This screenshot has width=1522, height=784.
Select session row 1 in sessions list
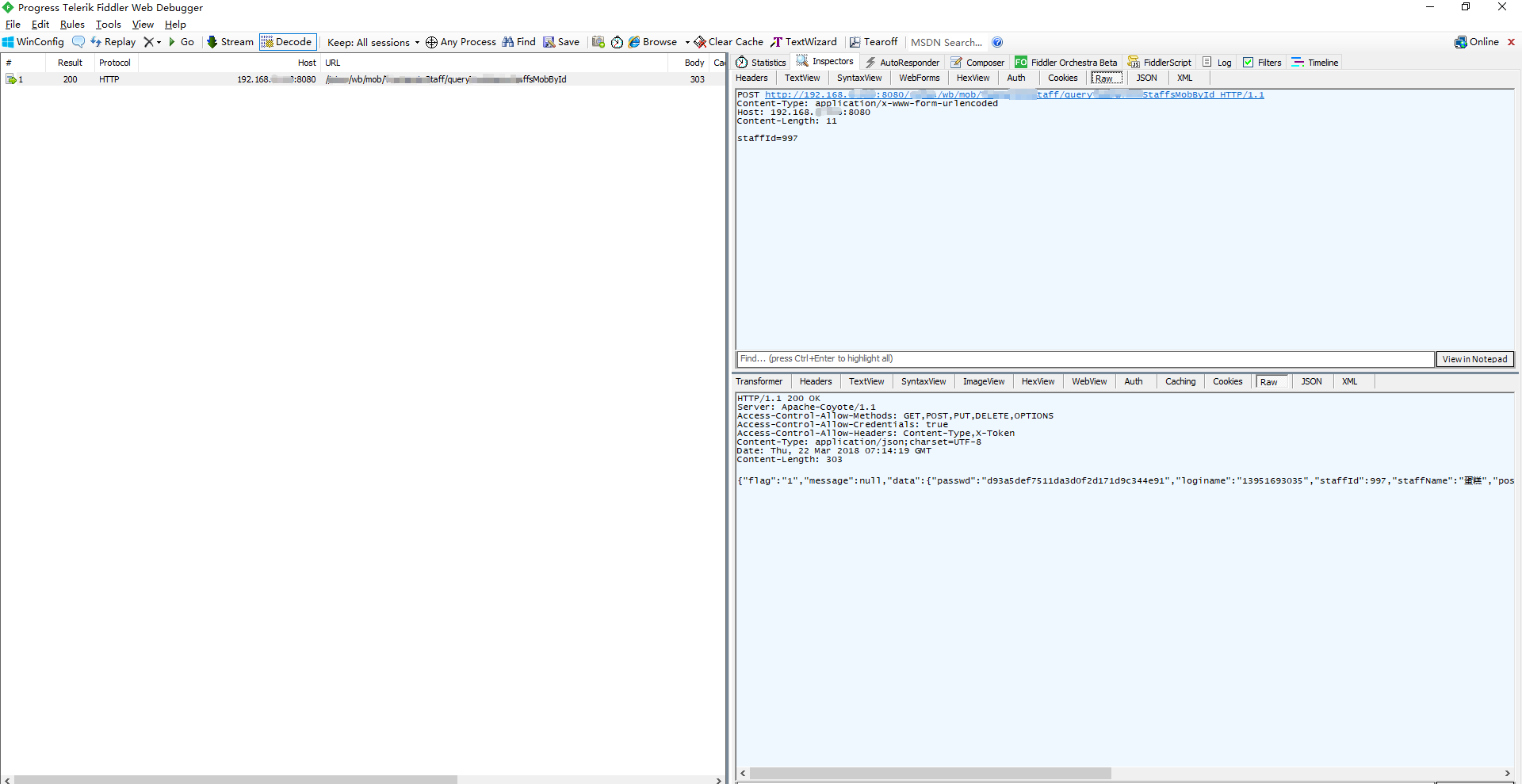point(362,79)
